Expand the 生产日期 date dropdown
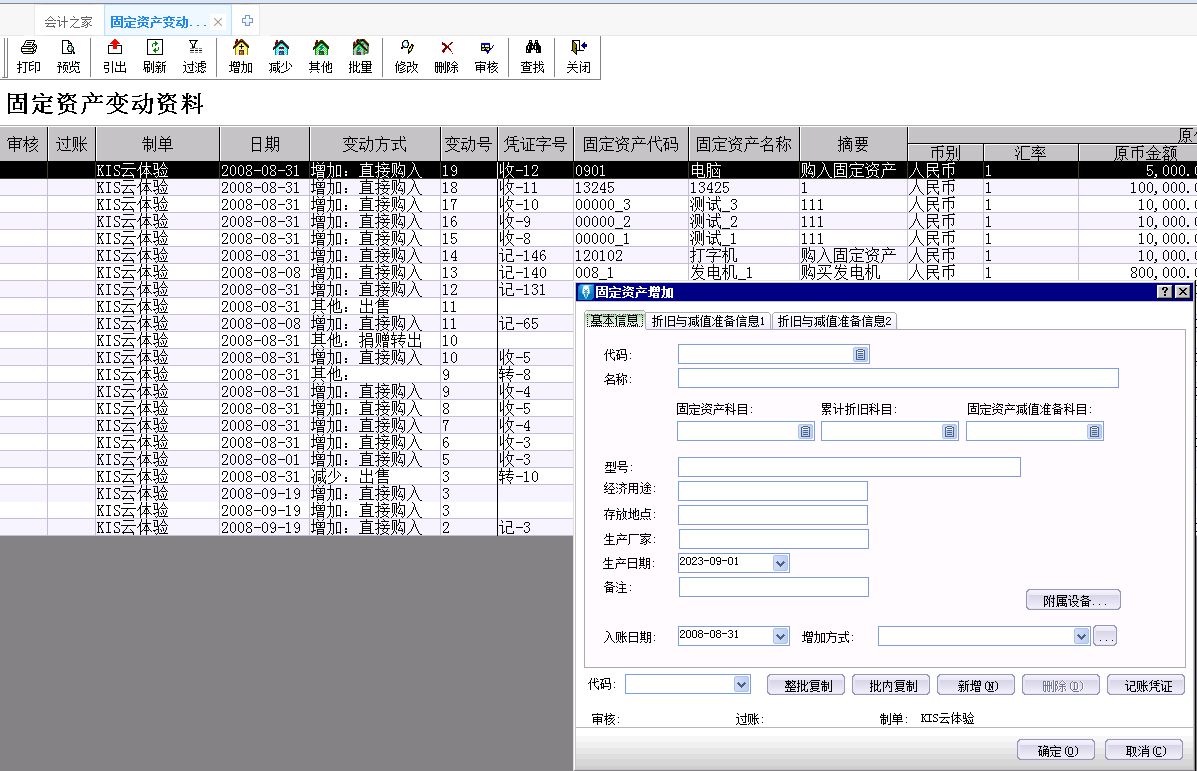The image size is (1197, 771). 779,563
